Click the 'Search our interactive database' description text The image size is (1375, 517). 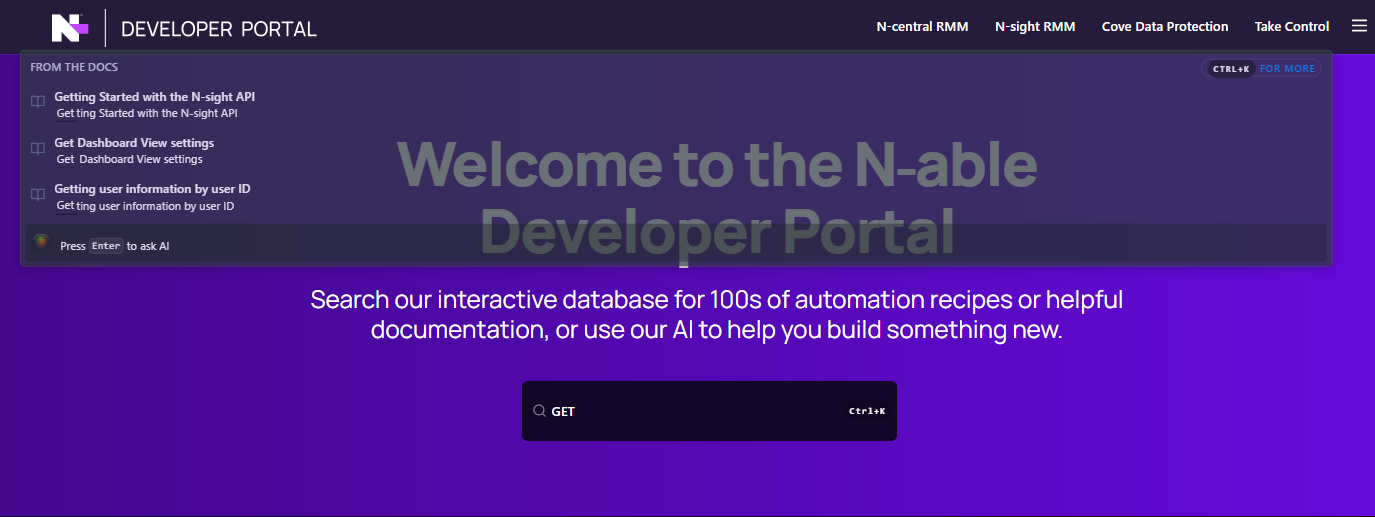[716, 314]
